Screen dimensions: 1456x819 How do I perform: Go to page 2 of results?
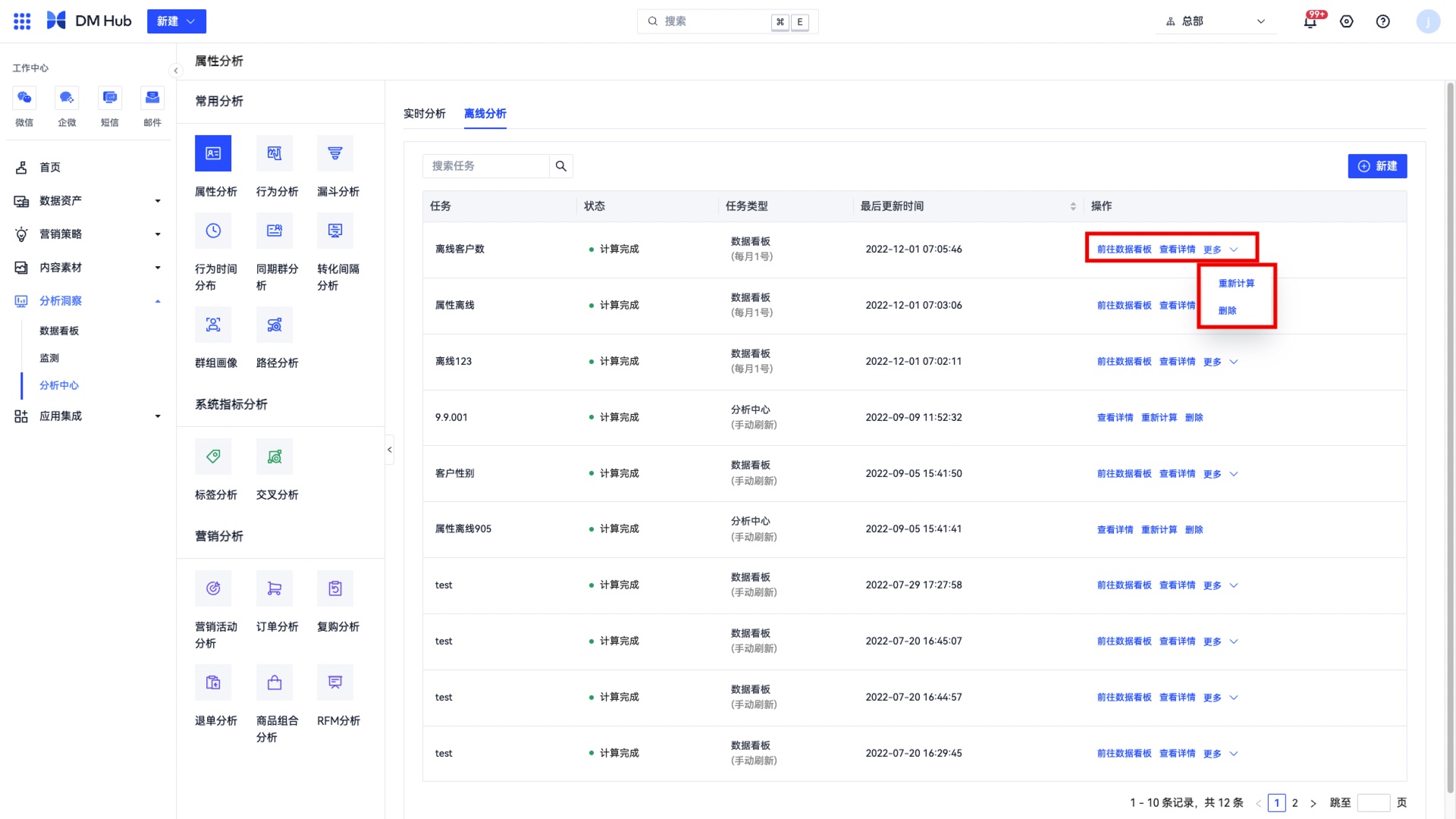pyautogui.click(x=1295, y=803)
